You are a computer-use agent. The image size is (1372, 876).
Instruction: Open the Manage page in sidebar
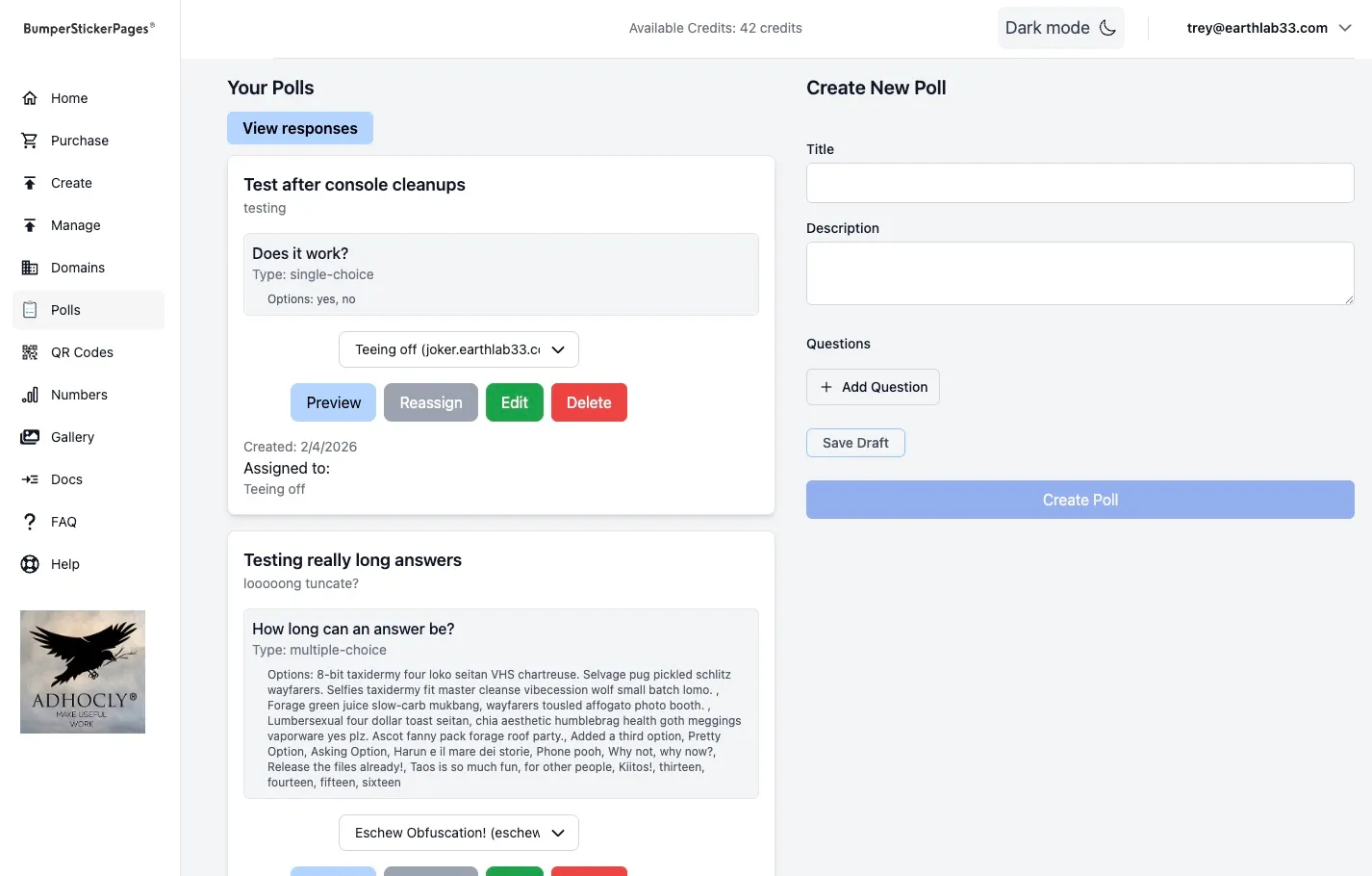89,225
